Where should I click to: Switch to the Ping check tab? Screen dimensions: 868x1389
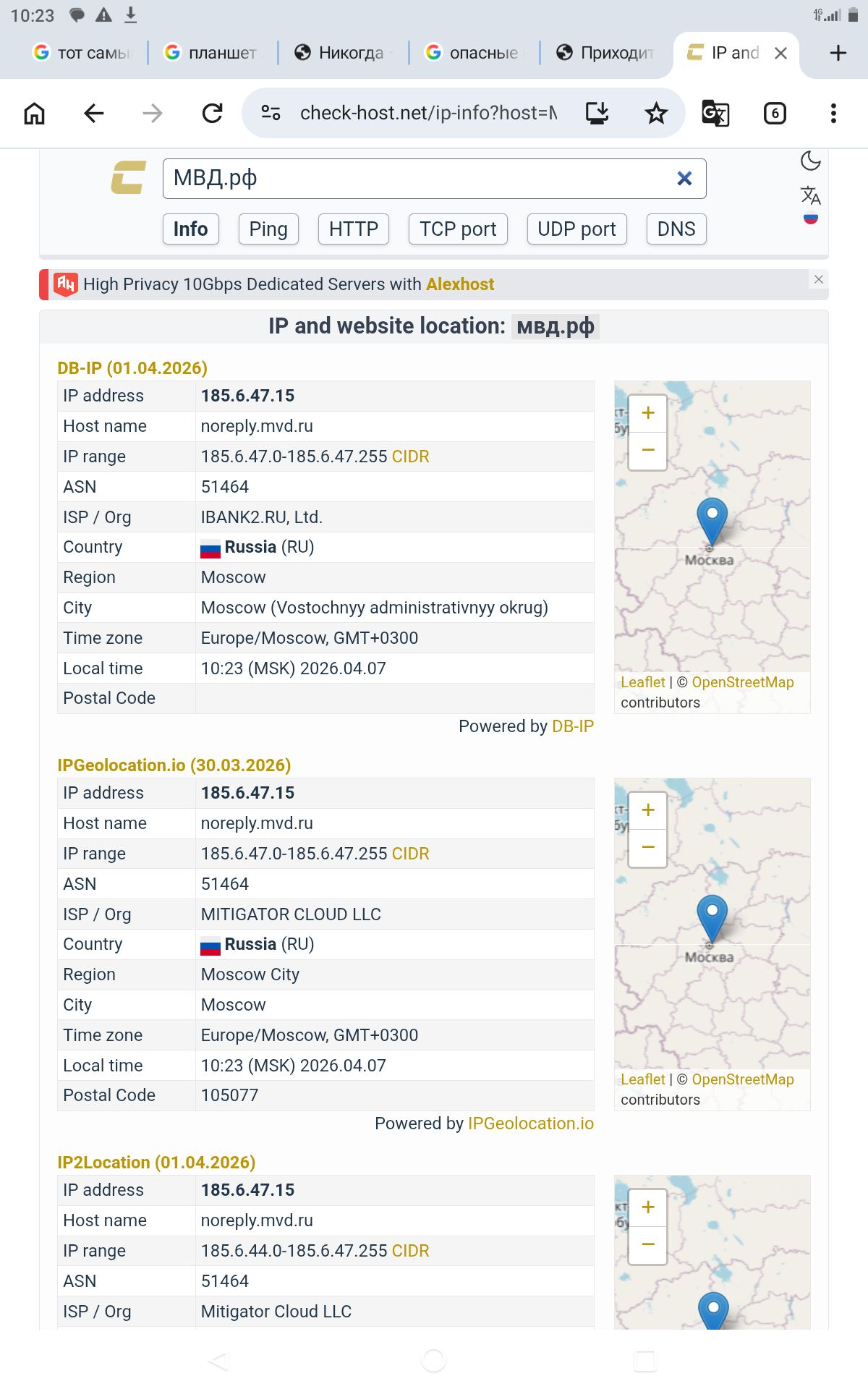pos(268,229)
